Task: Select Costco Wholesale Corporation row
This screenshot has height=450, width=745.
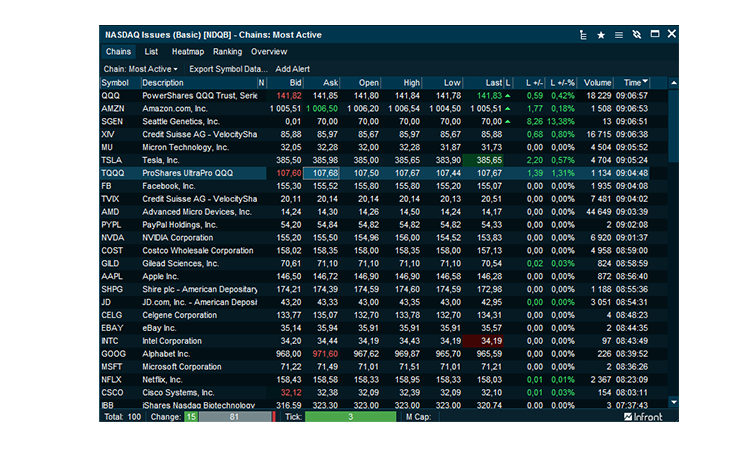Action: click(x=374, y=250)
